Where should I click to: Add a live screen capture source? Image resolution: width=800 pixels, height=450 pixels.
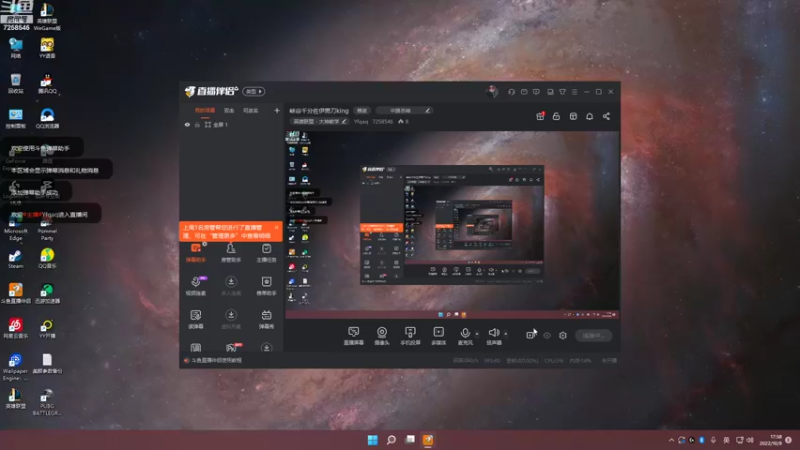tap(354, 336)
